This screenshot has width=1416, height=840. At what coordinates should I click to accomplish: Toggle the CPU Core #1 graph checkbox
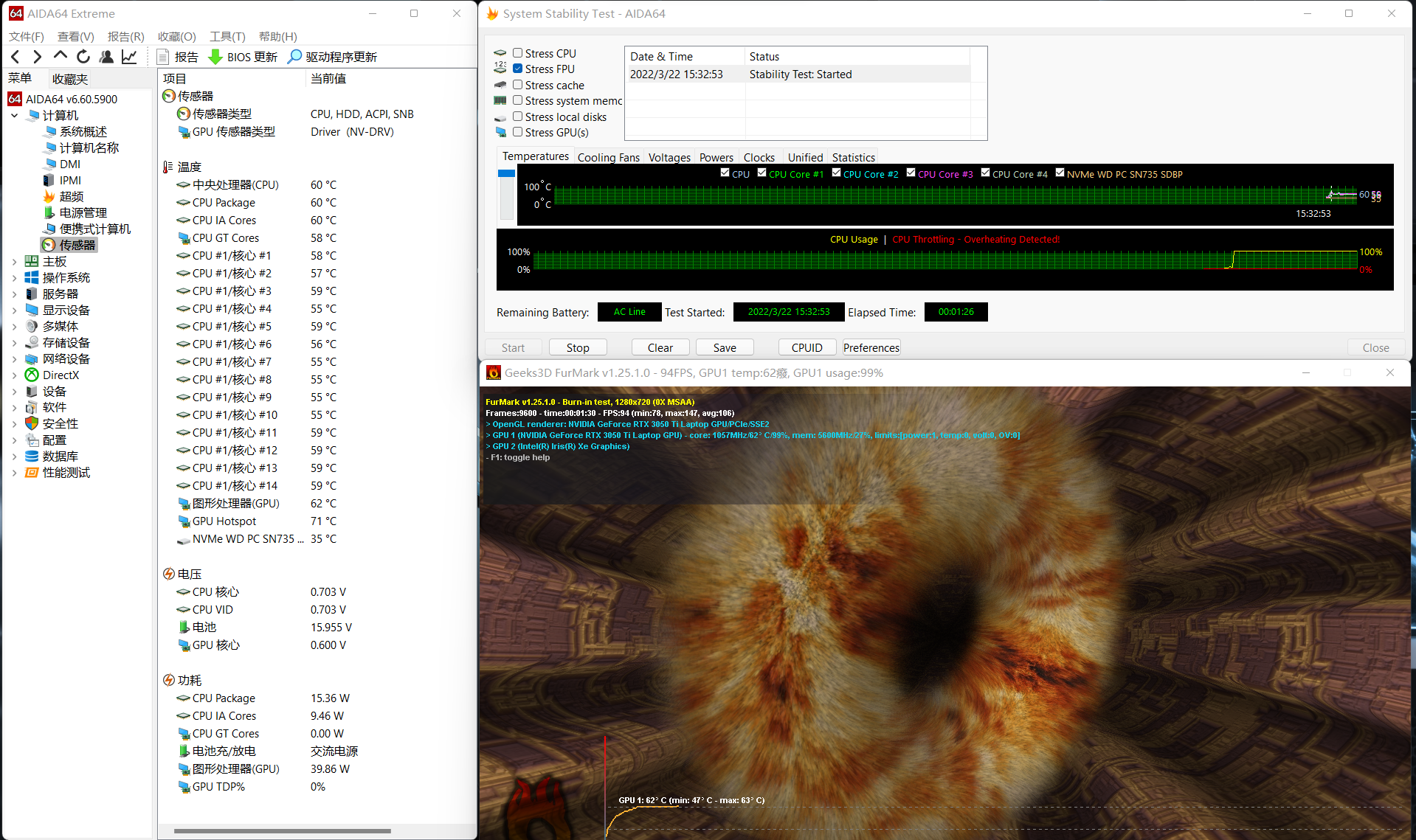pyautogui.click(x=761, y=173)
